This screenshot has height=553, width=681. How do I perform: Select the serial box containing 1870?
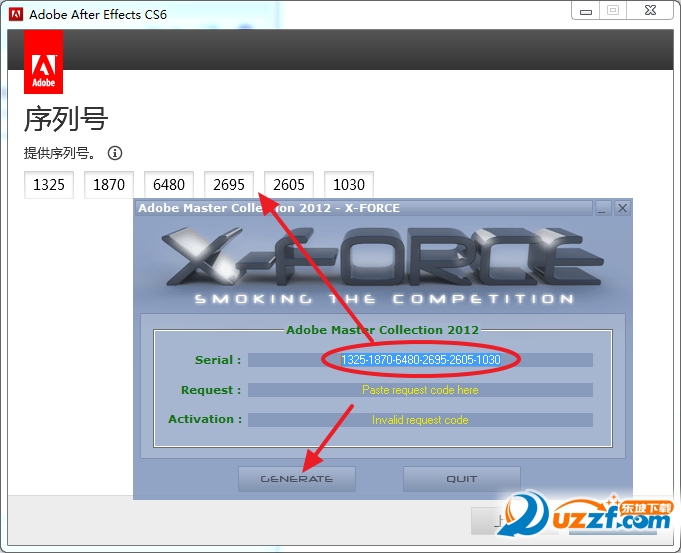[x=109, y=185]
